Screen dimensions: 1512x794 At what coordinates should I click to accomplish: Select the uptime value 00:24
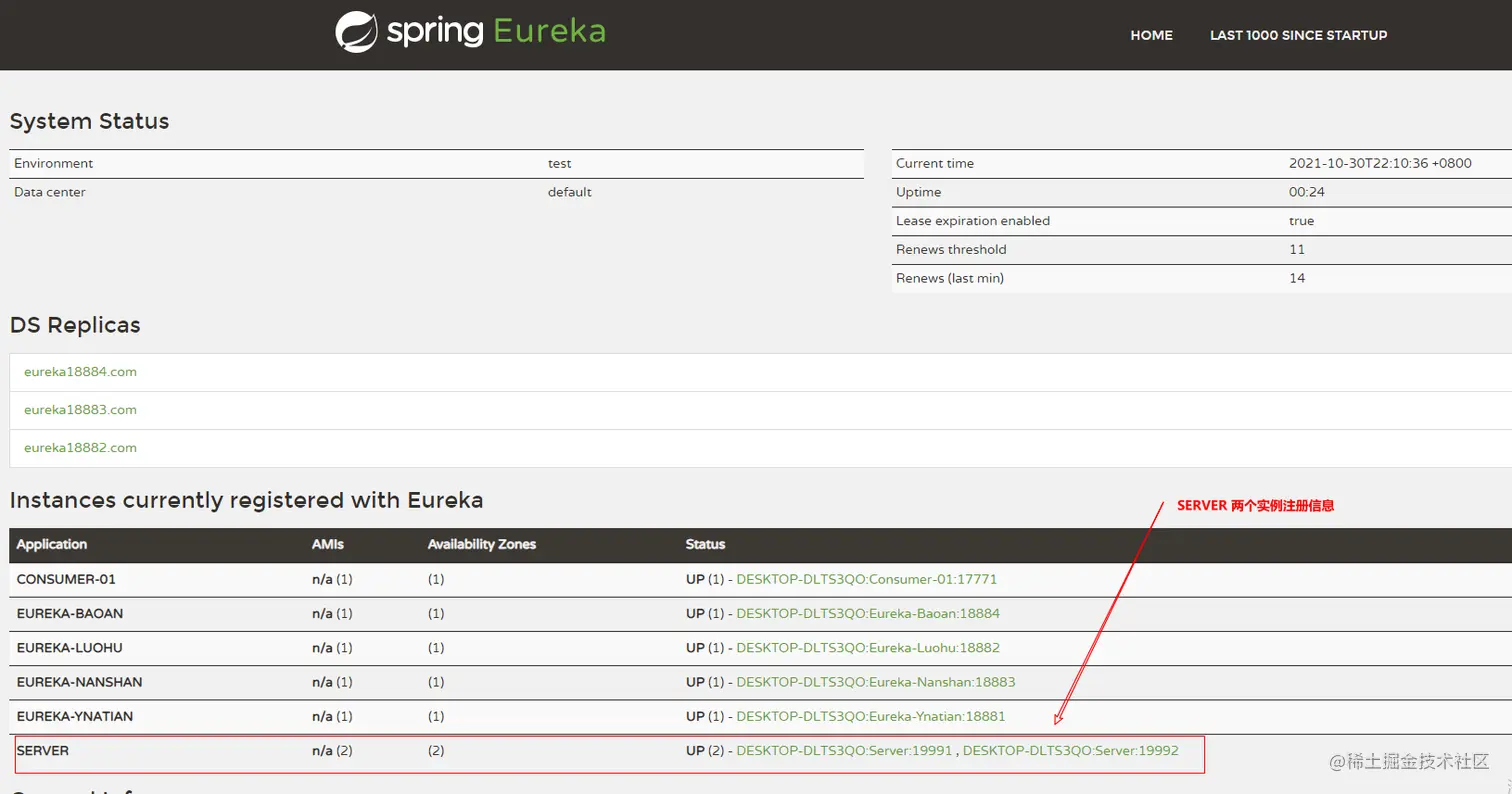tap(1307, 192)
